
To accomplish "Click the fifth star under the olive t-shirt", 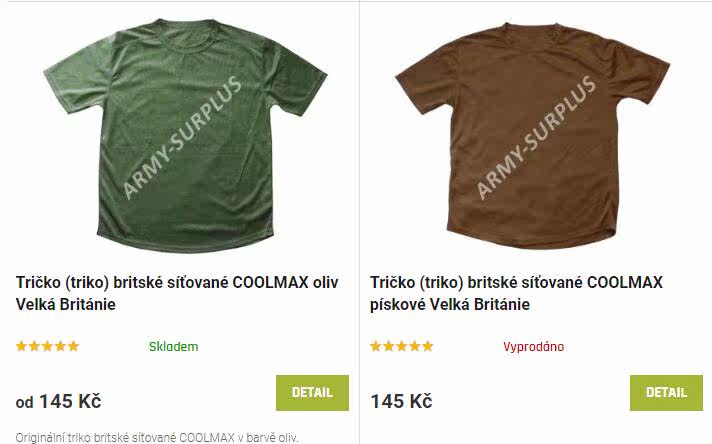I will click(x=74, y=346).
